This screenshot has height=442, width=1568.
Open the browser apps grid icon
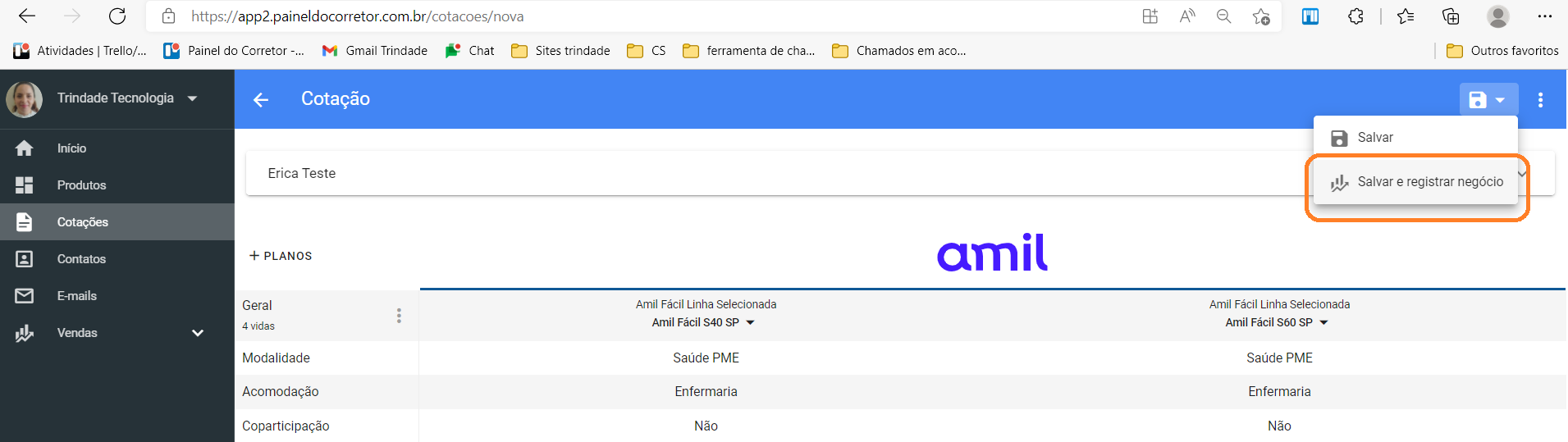coord(1150,16)
